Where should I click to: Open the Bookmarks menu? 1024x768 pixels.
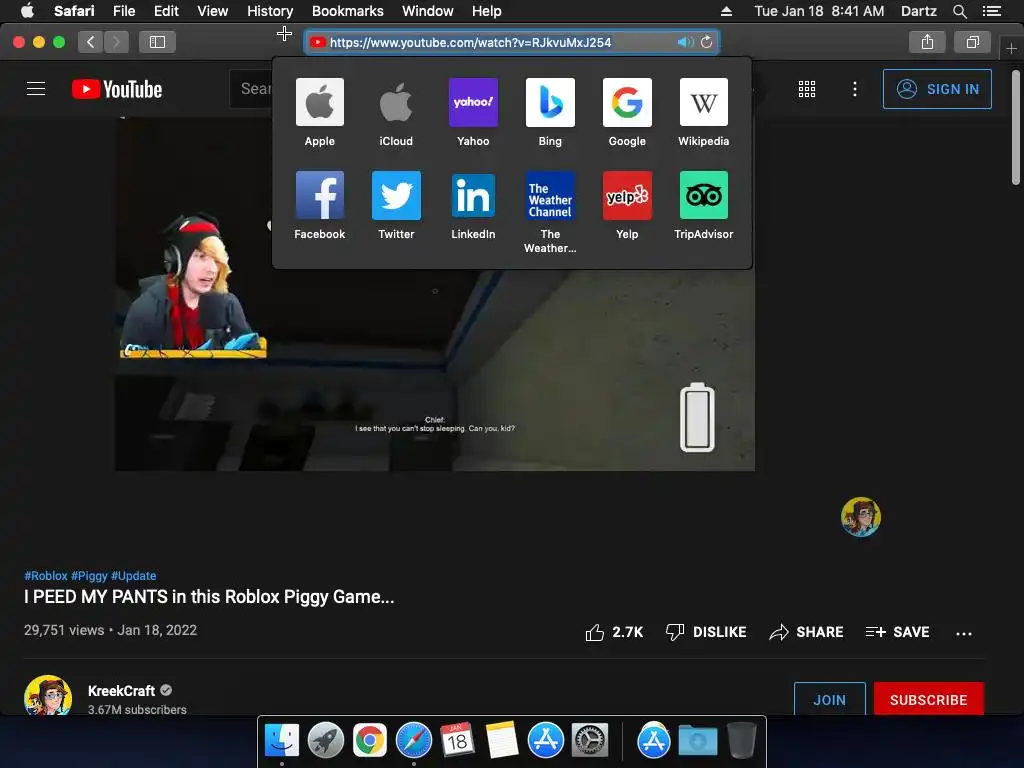point(347,11)
